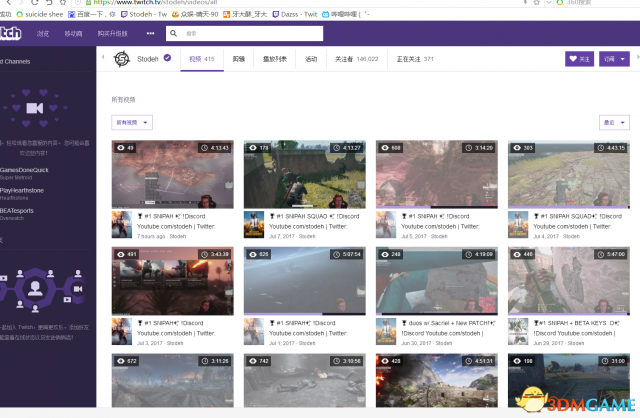Click Stodeh link under Jul 5, 2017 video
Screen dimensions: 640x418
pos(439,236)
